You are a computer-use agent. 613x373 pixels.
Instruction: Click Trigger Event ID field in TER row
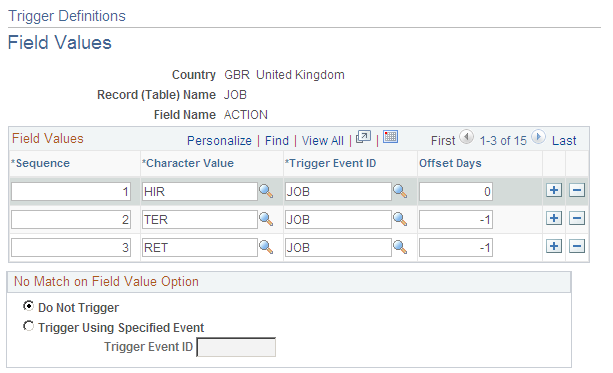(338, 220)
